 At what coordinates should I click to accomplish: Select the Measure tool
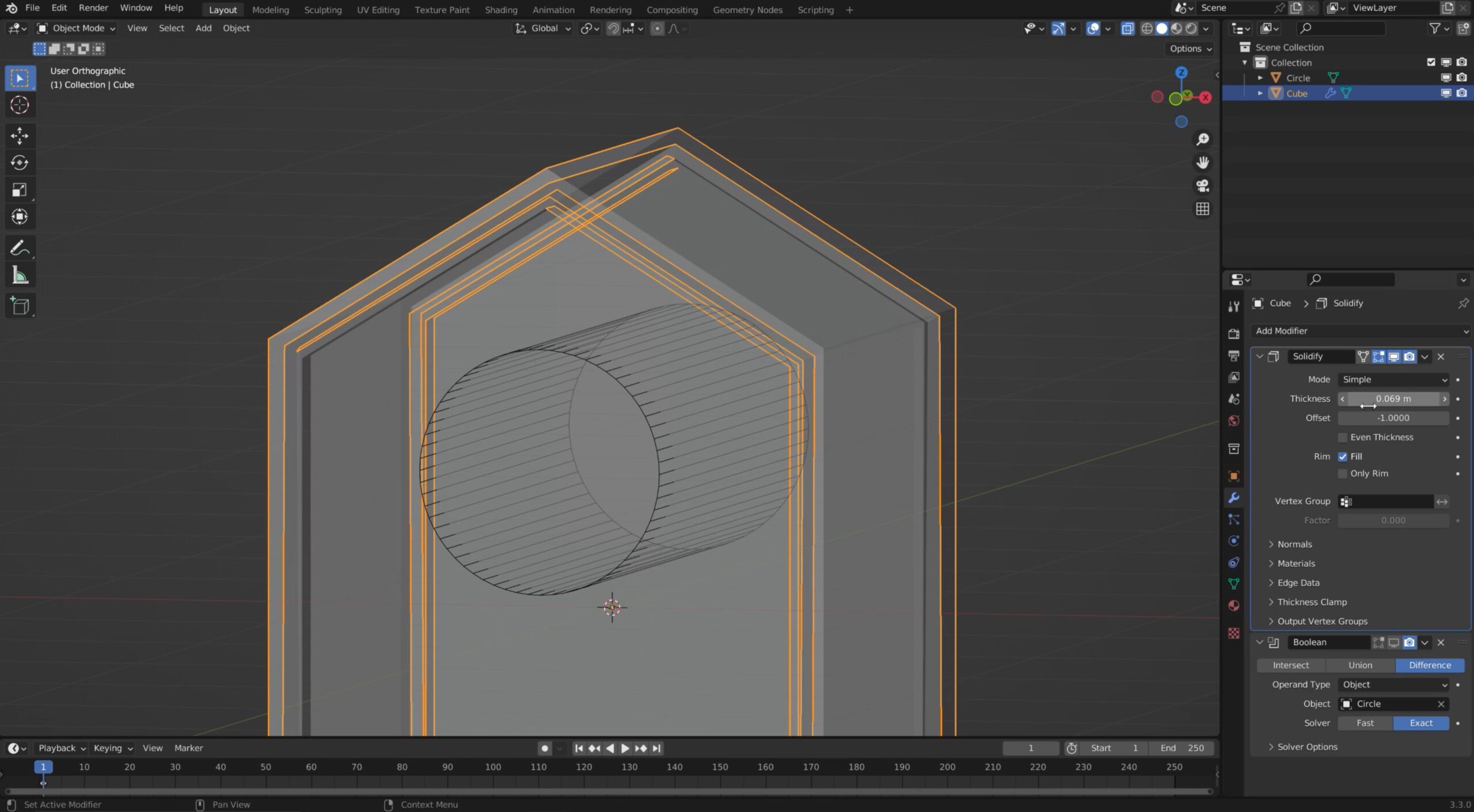20,276
